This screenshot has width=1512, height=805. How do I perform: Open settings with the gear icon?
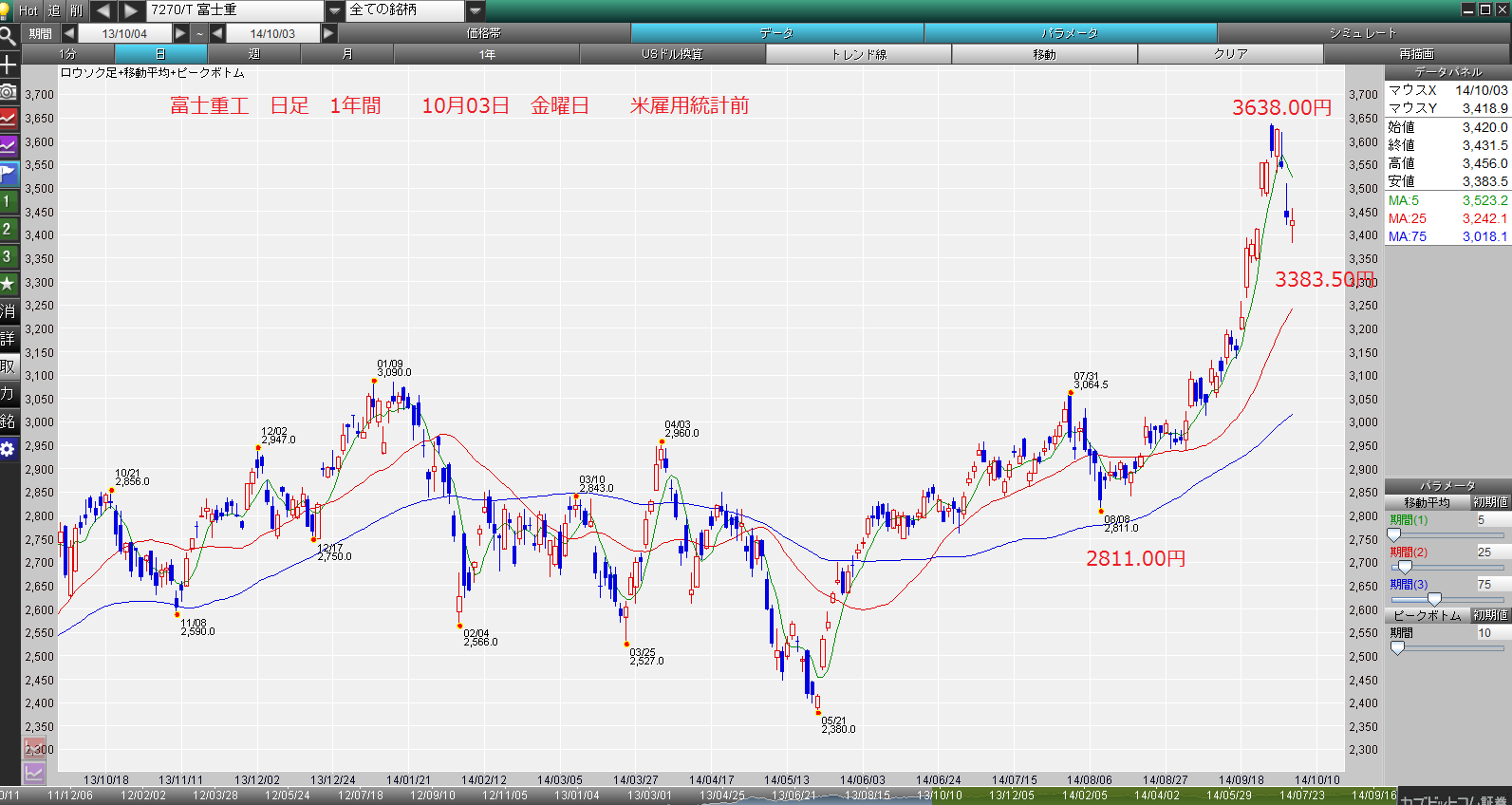click(x=9, y=449)
